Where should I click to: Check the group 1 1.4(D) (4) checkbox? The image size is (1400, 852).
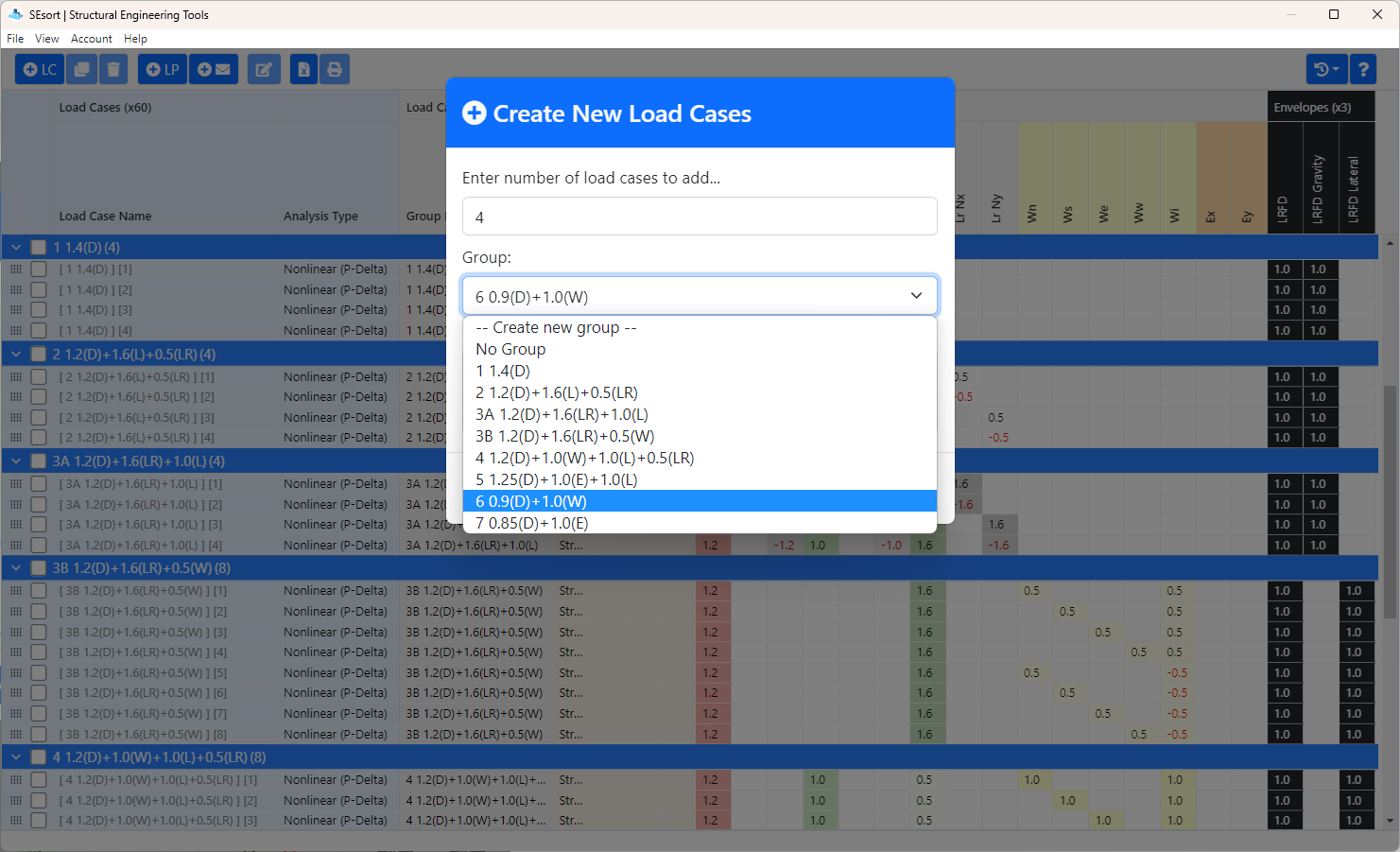39,247
